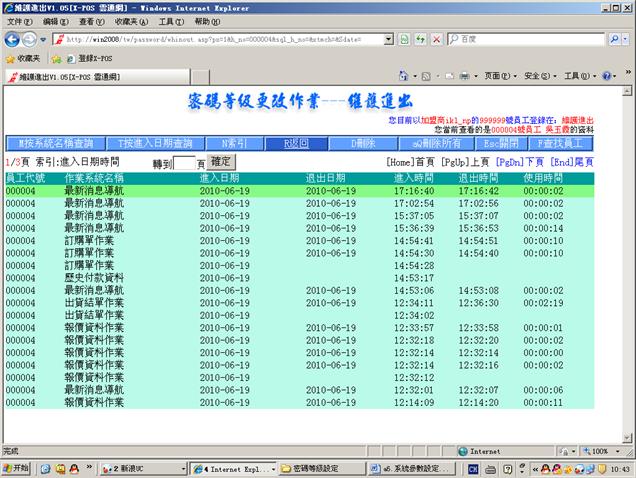Open the 工具(T) menu in menu bar
The width and height of the screenshot is (636, 478).
pos(171,21)
